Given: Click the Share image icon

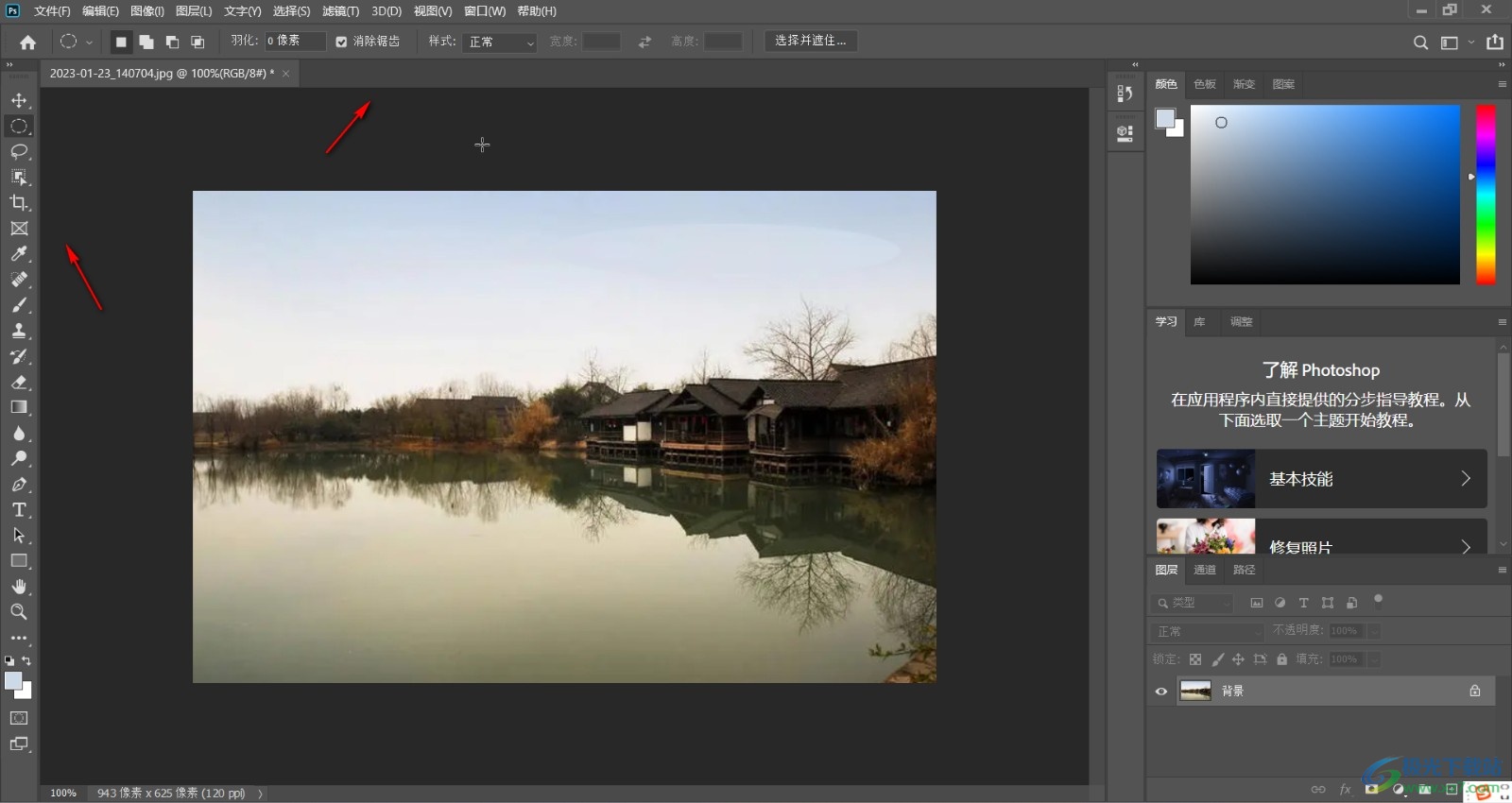Looking at the screenshot, I should pos(1495,42).
